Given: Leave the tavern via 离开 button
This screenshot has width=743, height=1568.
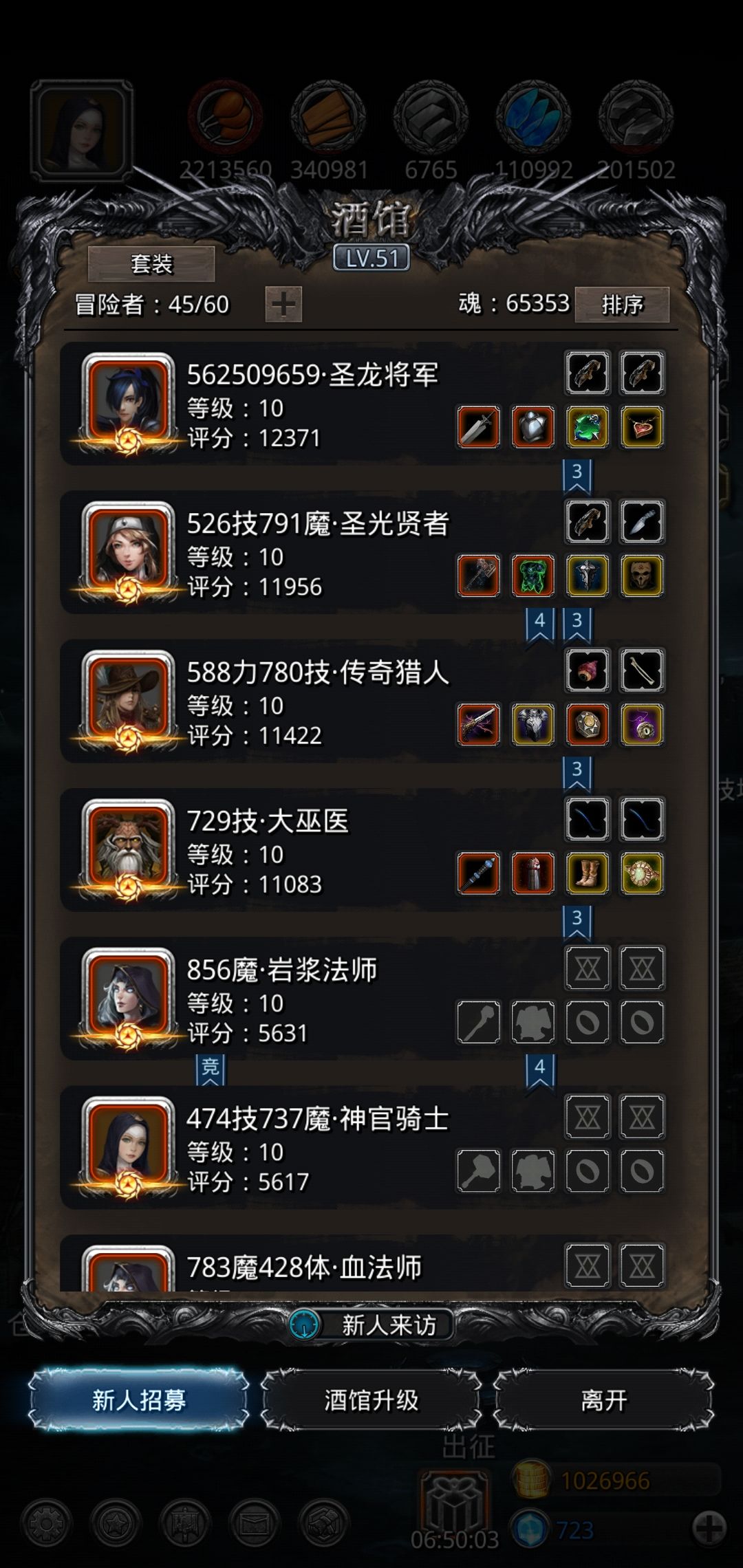Looking at the screenshot, I should tap(604, 1400).
